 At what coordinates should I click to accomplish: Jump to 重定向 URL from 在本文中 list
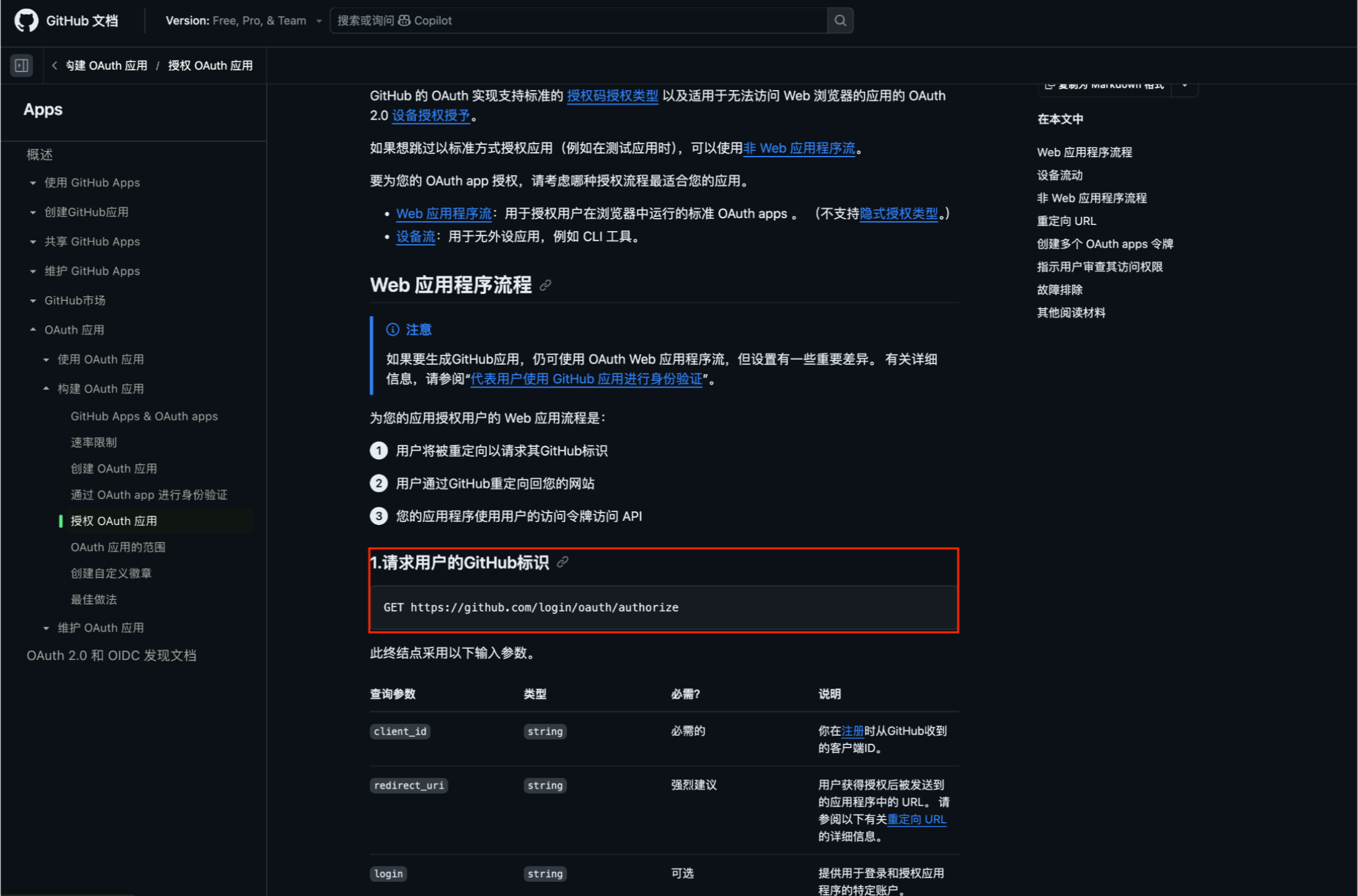(1066, 221)
